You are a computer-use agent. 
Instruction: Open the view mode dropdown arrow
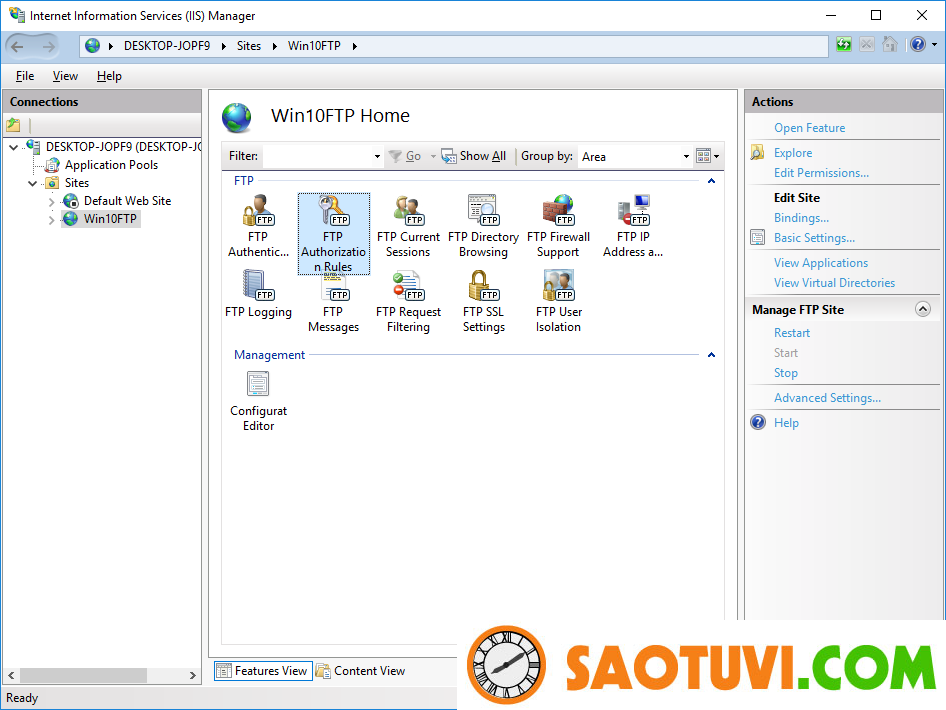pos(716,157)
